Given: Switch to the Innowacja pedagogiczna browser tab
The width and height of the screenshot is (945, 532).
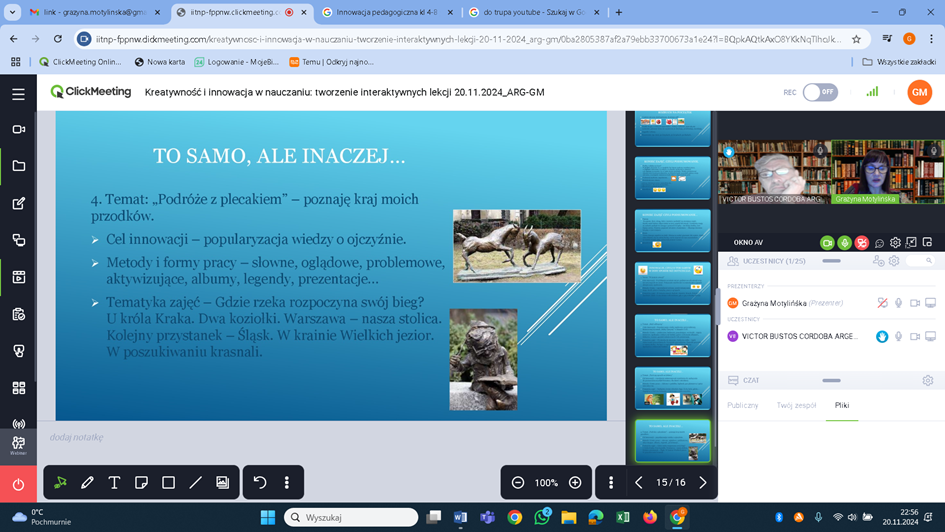Looking at the screenshot, I should pyautogui.click(x=386, y=12).
